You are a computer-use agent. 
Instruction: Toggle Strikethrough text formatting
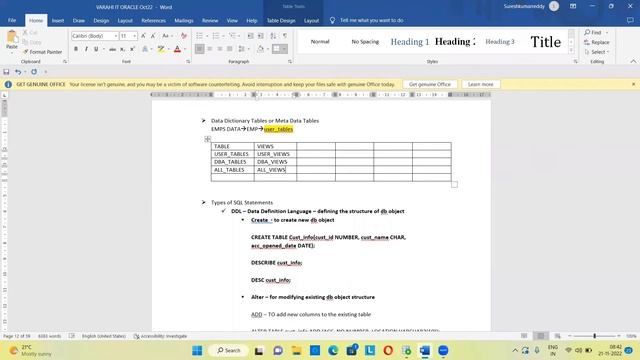click(x=112, y=49)
